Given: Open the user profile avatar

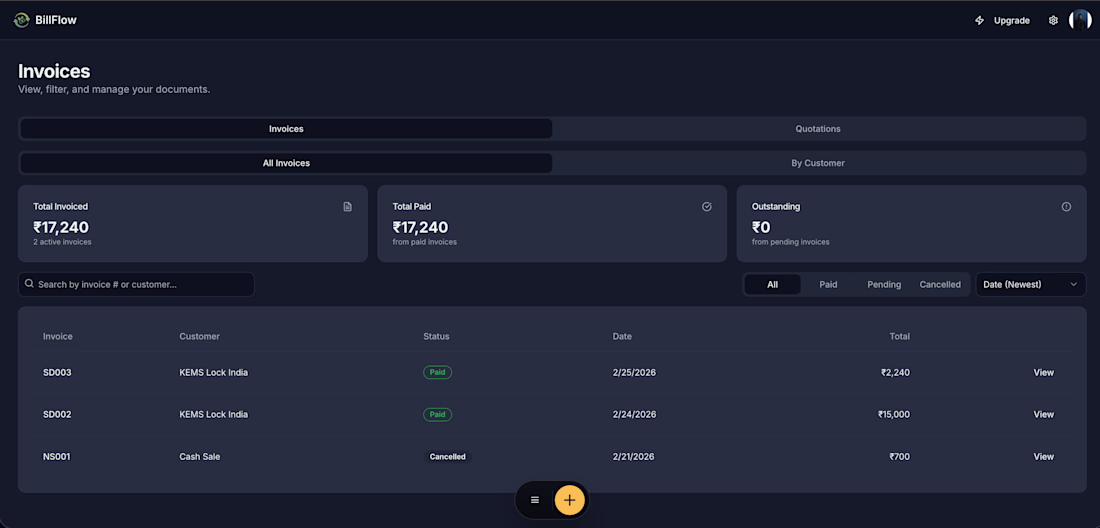Looking at the screenshot, I should tap(1080, 20).
